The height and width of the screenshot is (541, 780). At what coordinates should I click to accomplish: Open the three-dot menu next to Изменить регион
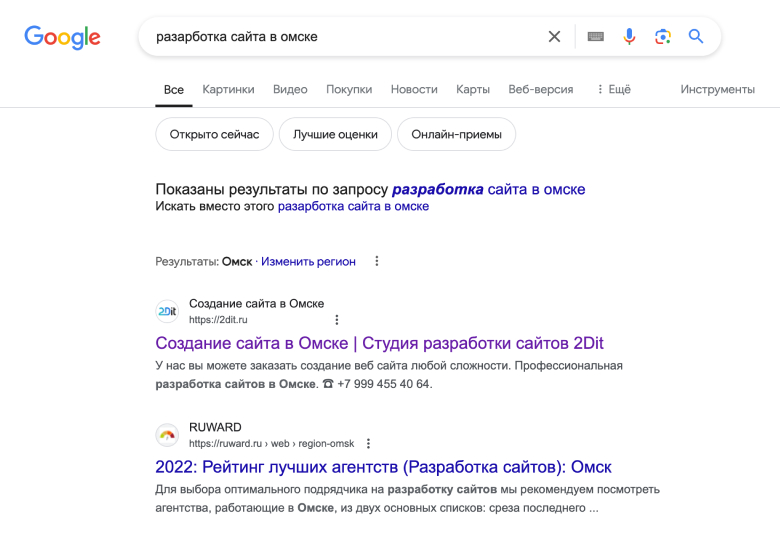pyautogui.click(x=377, y=261)
